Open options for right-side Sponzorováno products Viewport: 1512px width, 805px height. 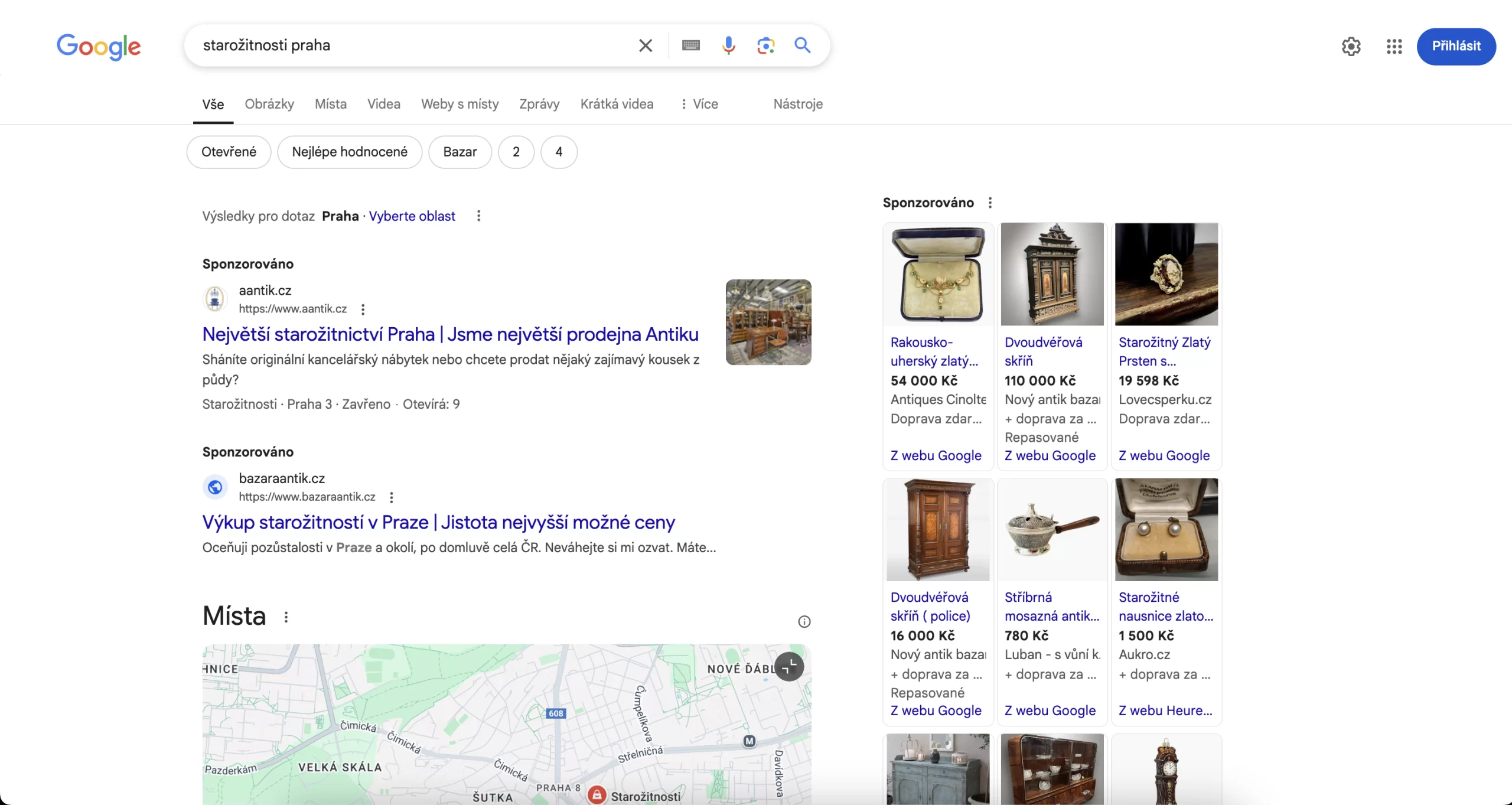pyautogui.click(x=990, y=203)
